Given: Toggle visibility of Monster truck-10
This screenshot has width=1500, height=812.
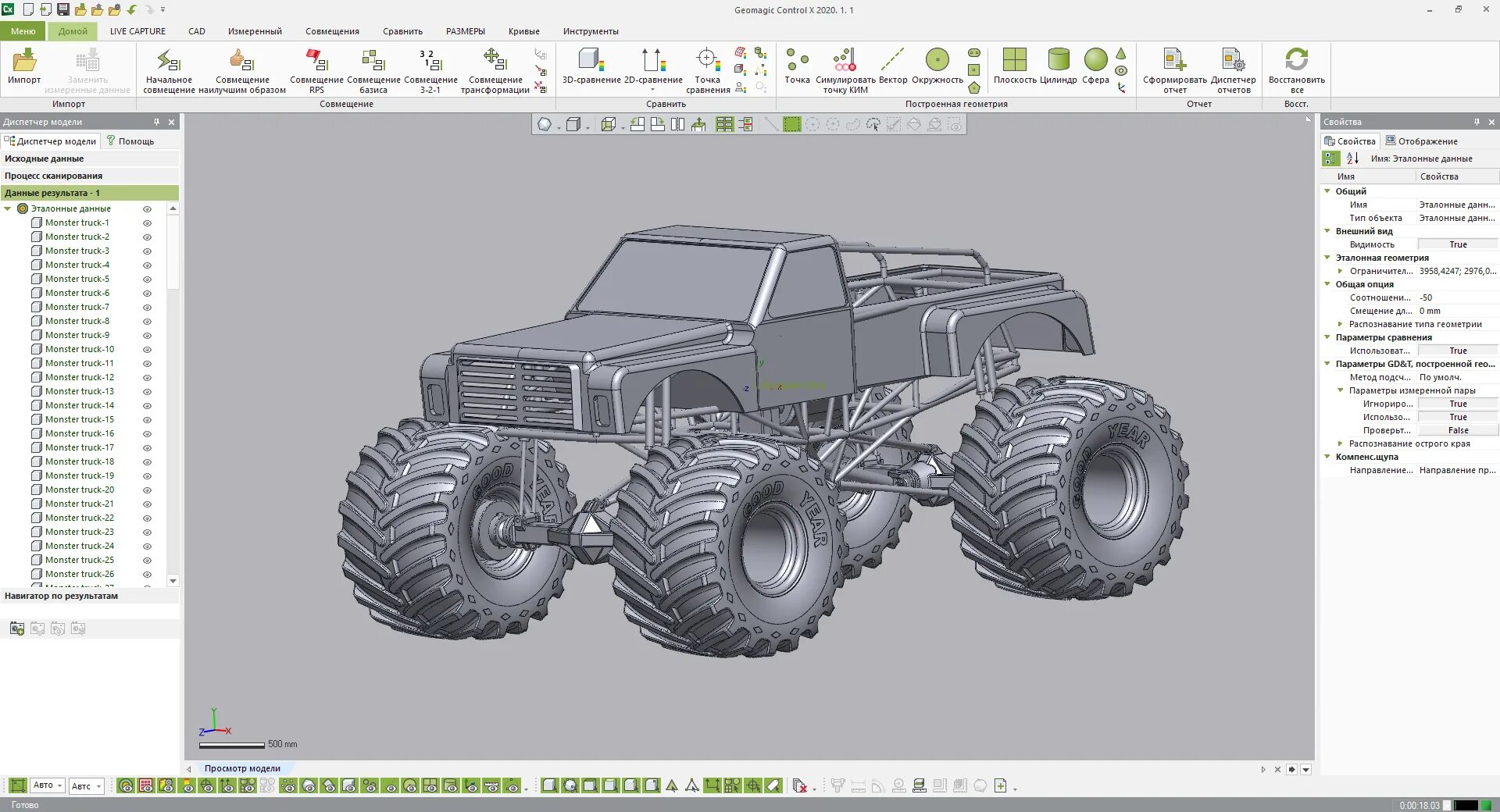Looking at the screenshot, I should (147, 350).
